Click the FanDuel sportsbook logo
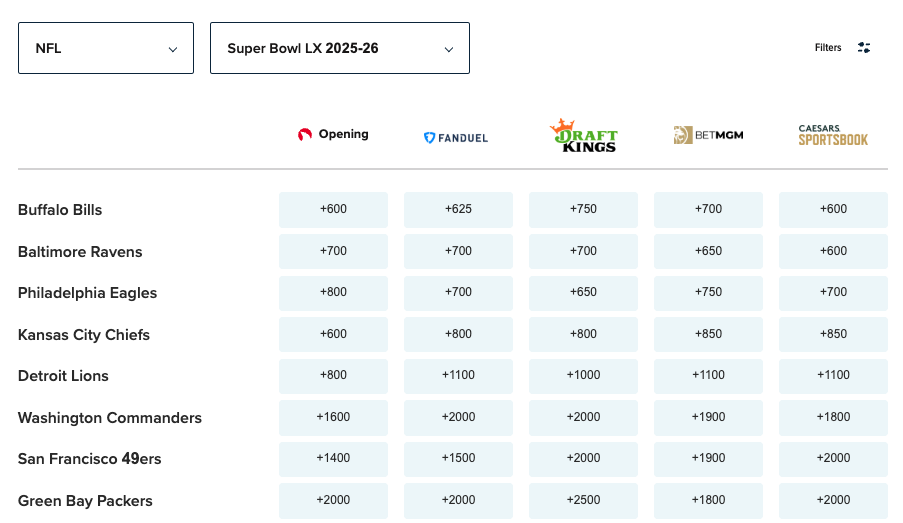Image resolution: width=903 pixels, height=523 pixels. (456, 138)
